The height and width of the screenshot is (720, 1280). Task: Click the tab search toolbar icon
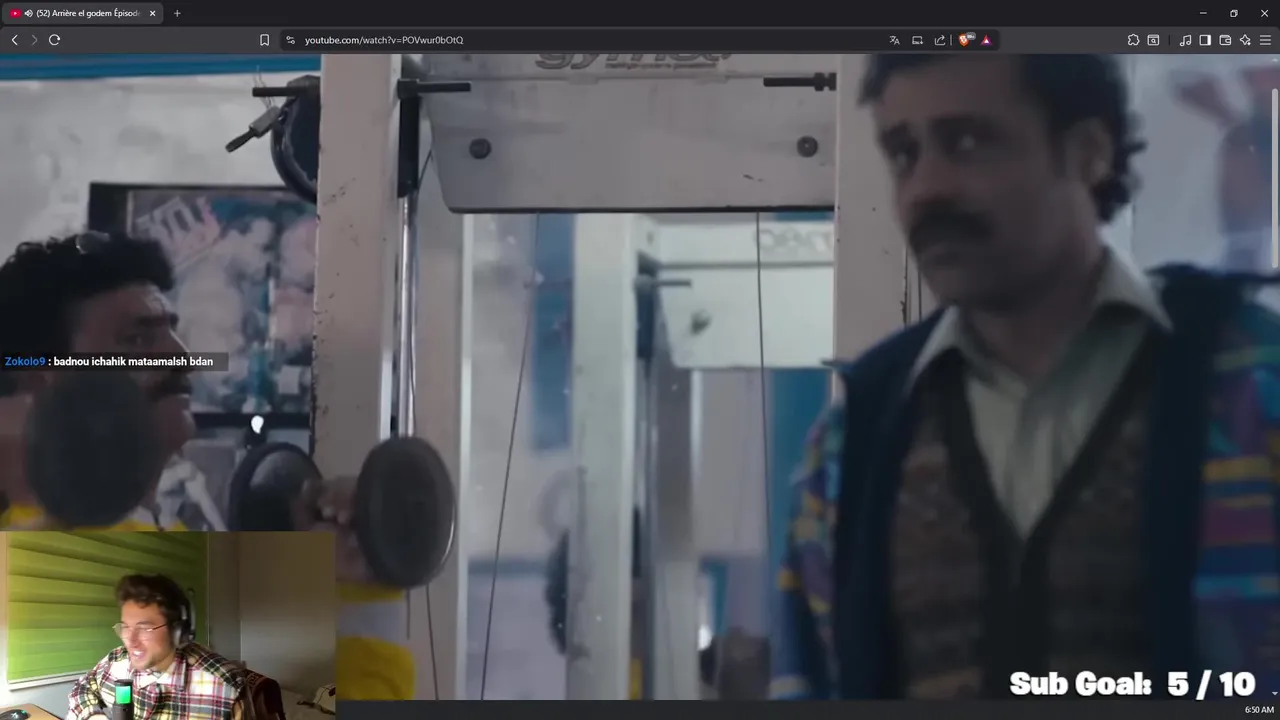1153,40
